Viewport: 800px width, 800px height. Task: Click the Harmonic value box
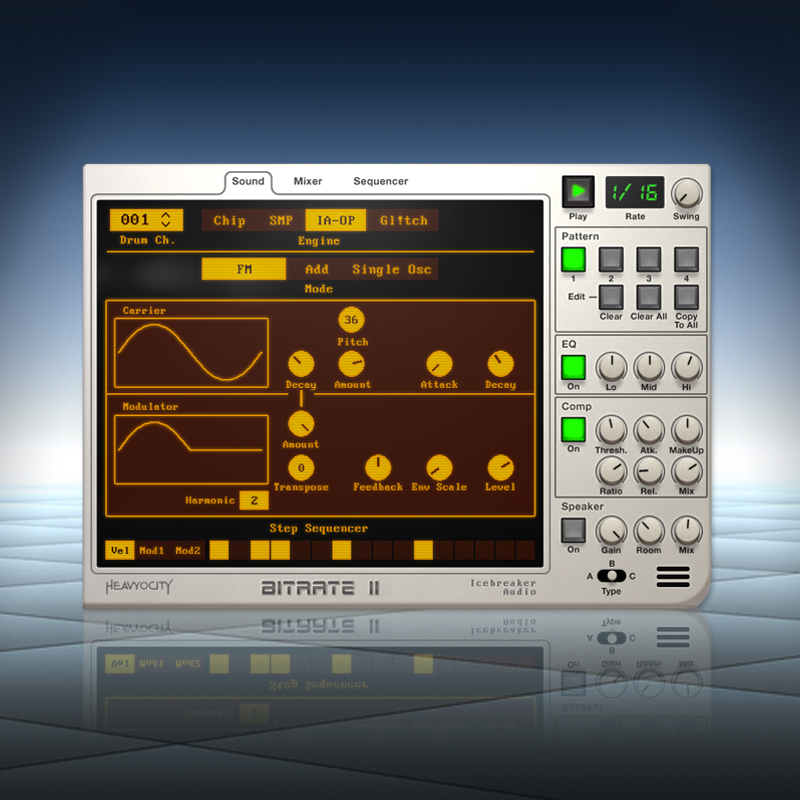(254, 500)
